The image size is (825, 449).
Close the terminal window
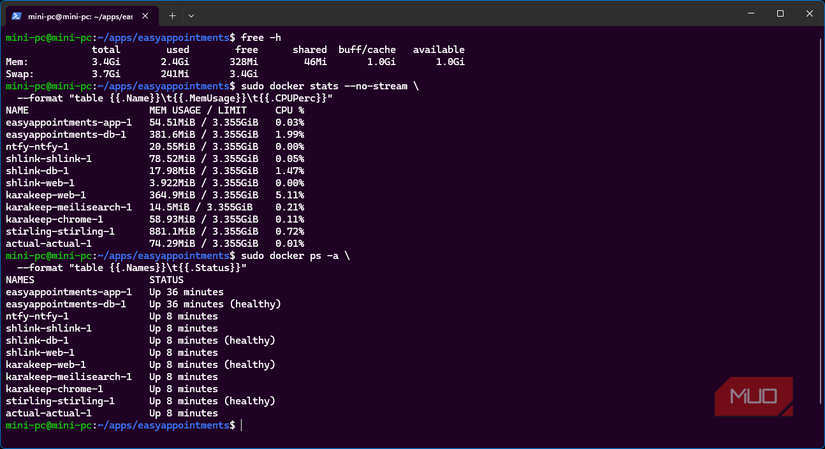(809, 14)
